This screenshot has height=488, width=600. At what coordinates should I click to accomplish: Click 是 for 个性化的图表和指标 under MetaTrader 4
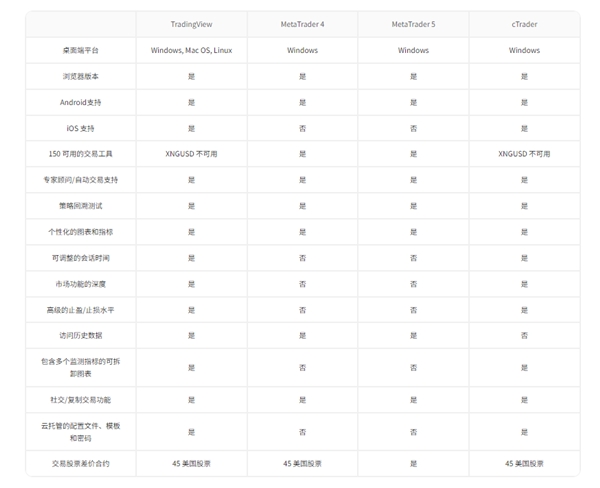[x=302, y=232]
